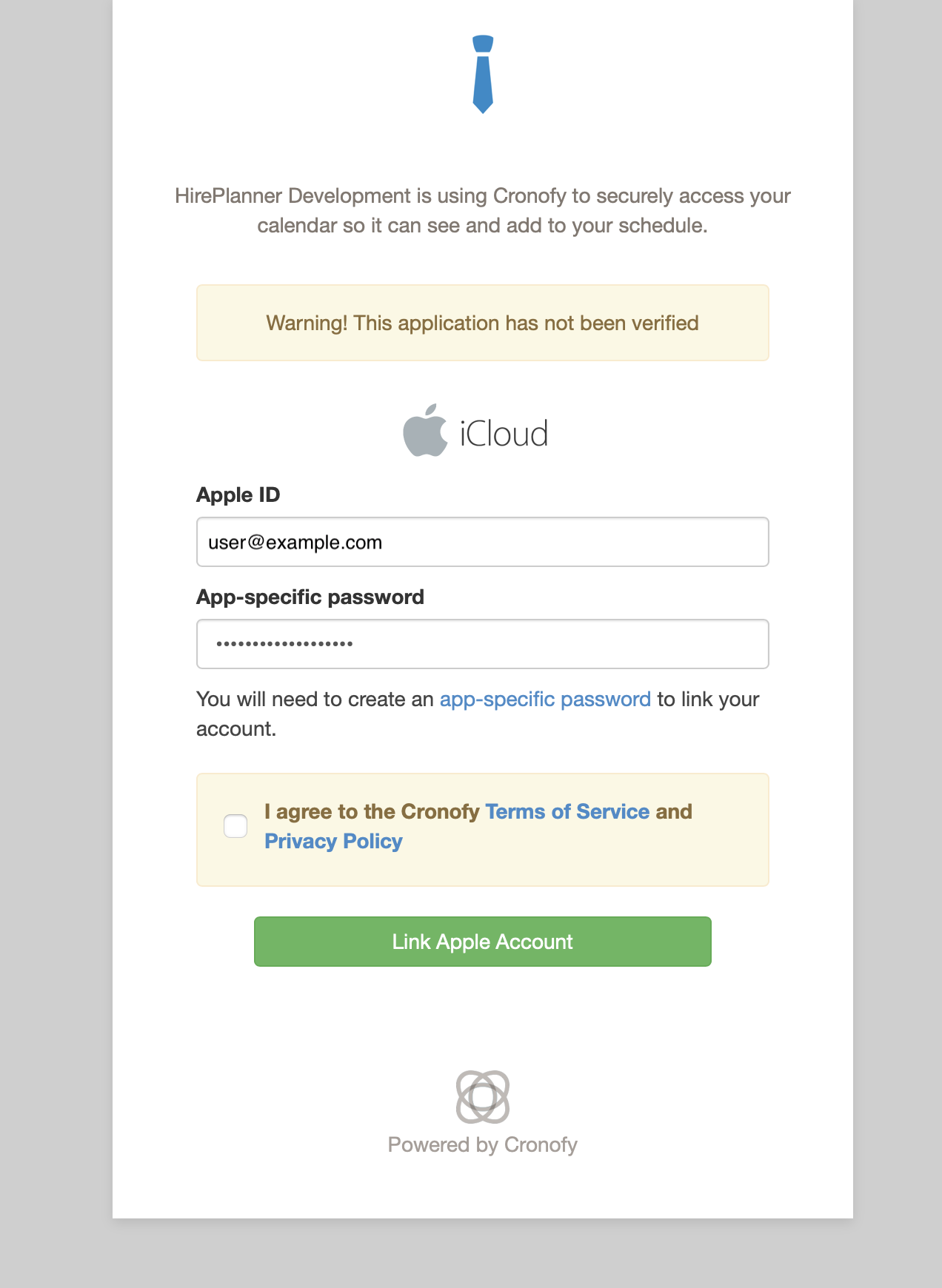Open the app-specific password help link
This screenshot has width=942, height=1288.
545,700
